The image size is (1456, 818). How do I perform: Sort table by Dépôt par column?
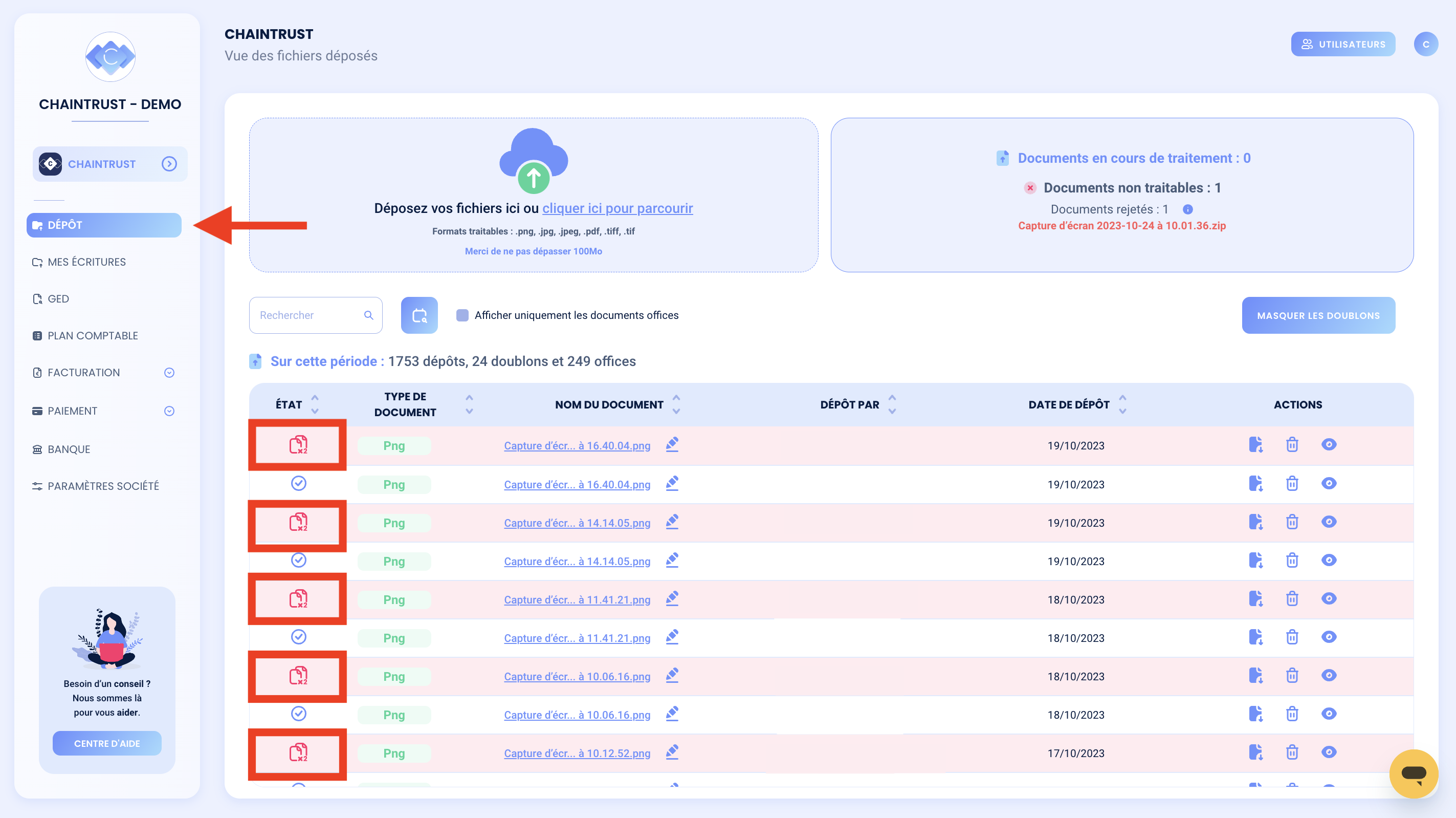[892, 404]
